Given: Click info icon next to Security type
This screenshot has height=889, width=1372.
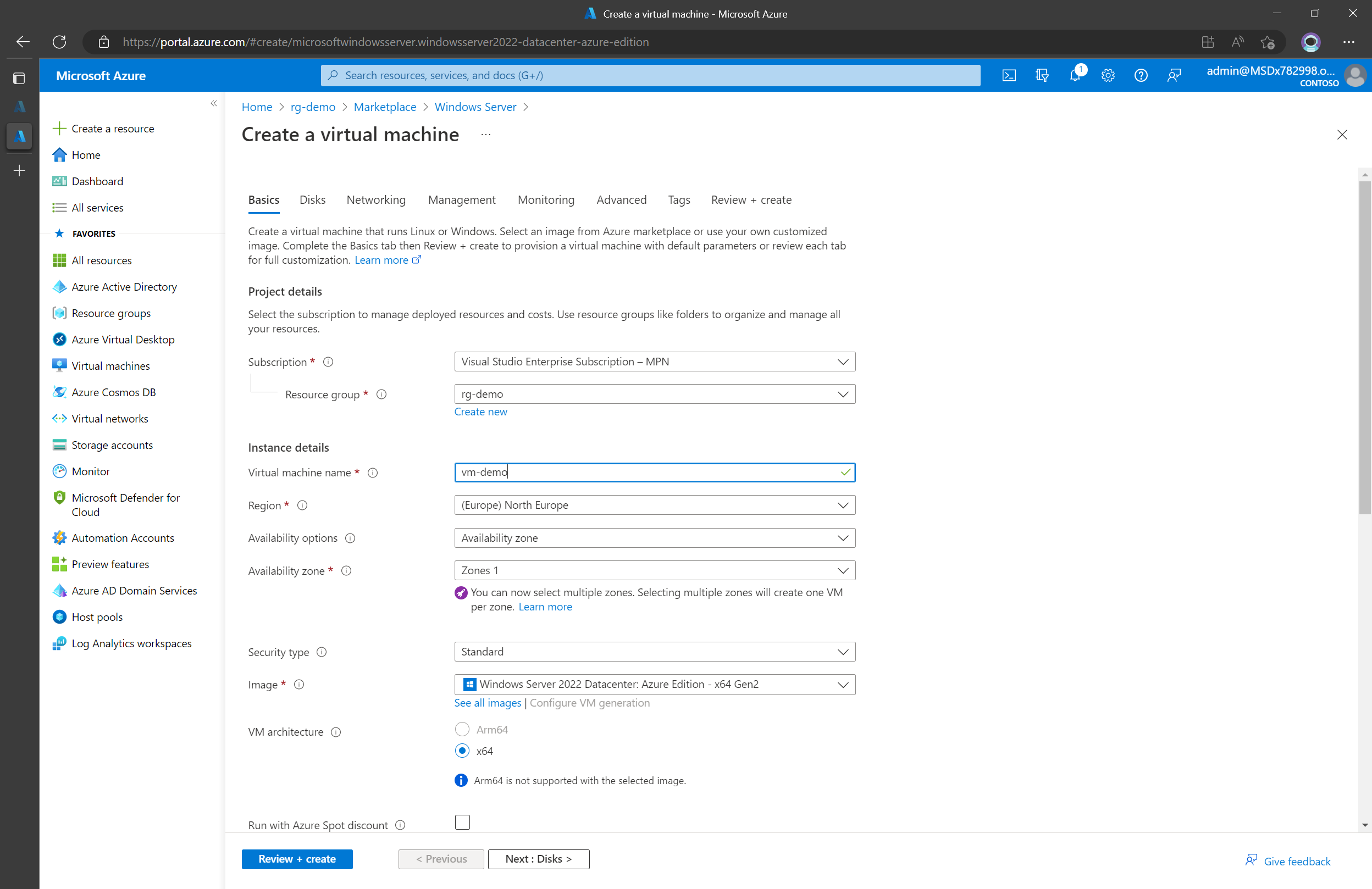Looking at the screenshot, I should point(322,652).
